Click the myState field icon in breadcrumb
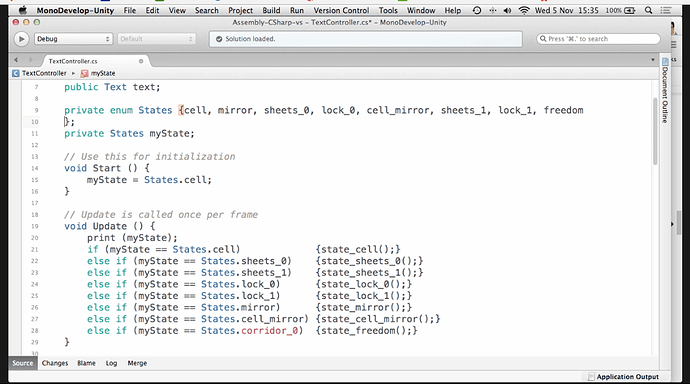This screenshot has width=690, height=384. tap(84, 73)
